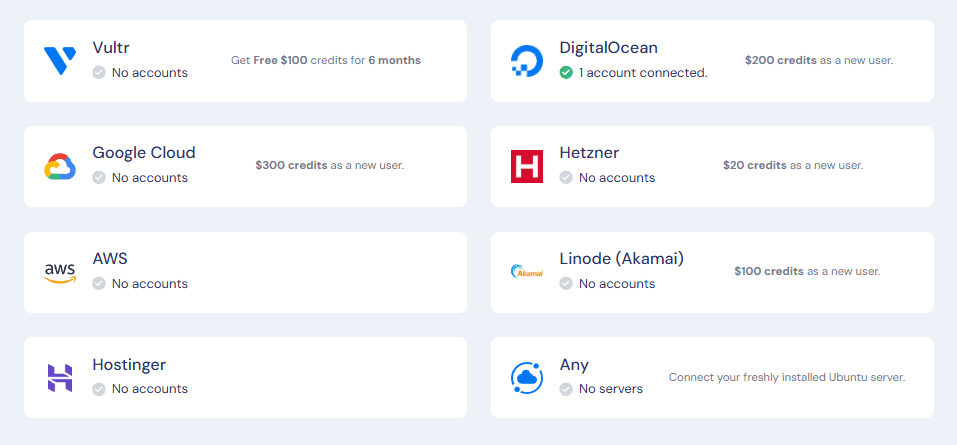957x445 pixels.
Task: Click the red Hetzner logo icon
Action: click(527, 167)
